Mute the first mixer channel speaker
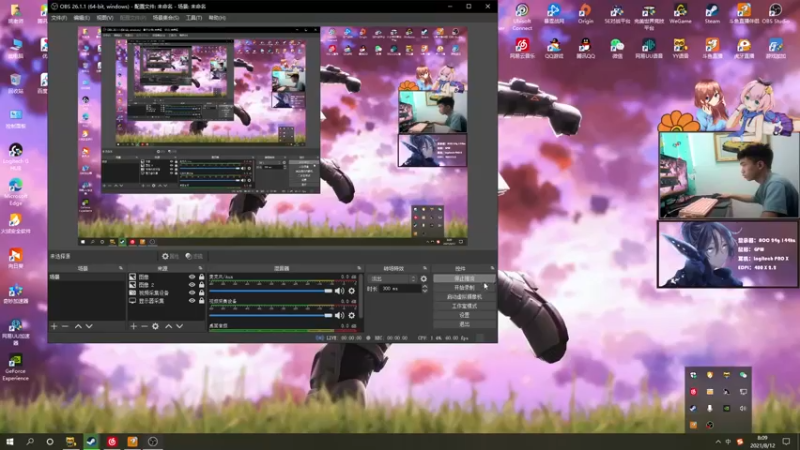Screen dimensions: 800x450 pyautogui.click(x=339, y=291)
